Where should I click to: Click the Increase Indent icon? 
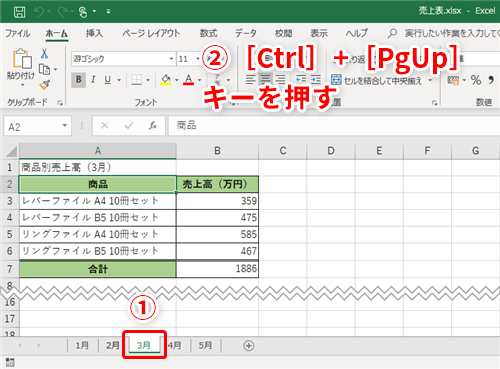pos(316,80)
